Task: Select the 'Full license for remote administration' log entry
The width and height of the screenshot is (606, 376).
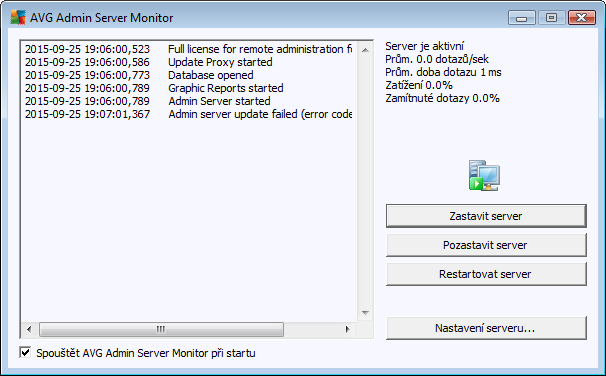Action: click(189, 49)
